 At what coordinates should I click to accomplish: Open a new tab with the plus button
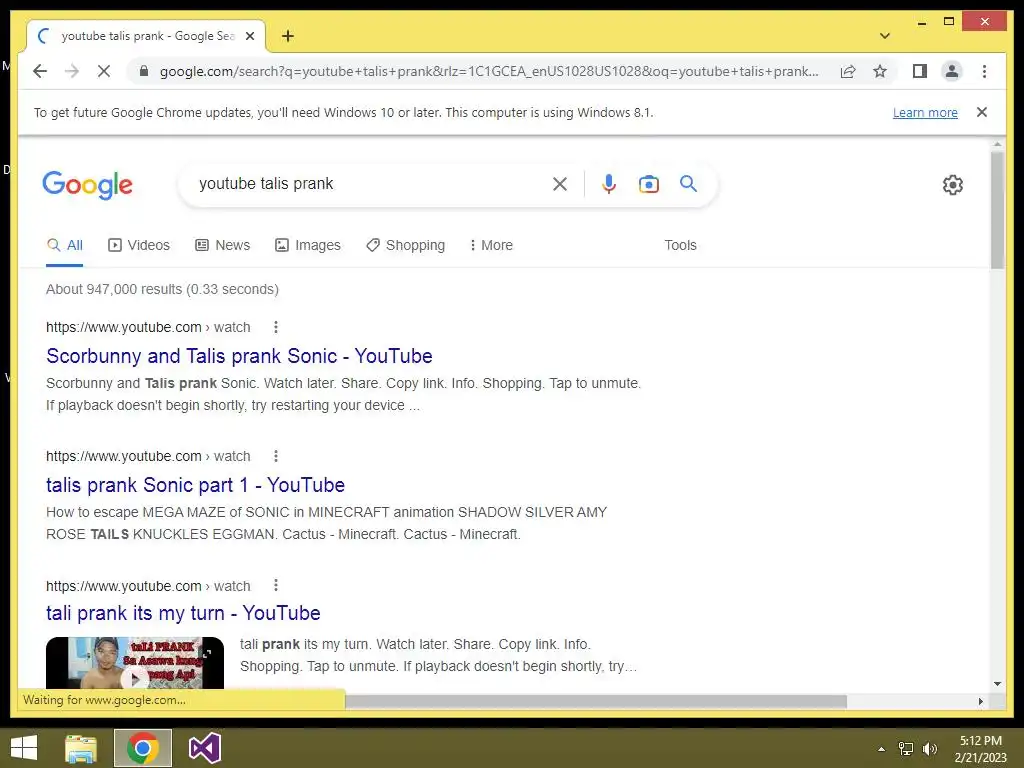(288, 36)
